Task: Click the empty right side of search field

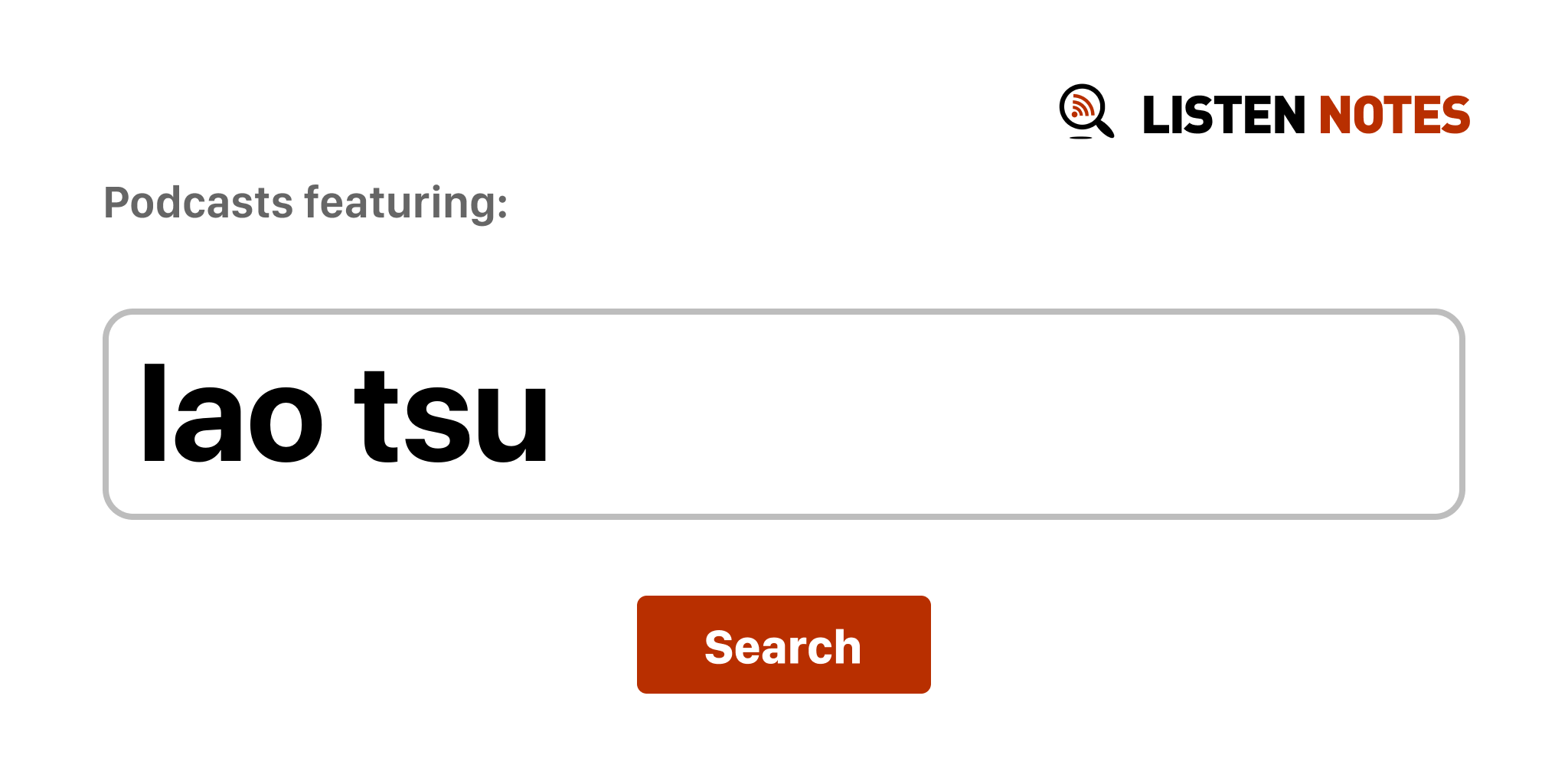Action: [1148, 414]
